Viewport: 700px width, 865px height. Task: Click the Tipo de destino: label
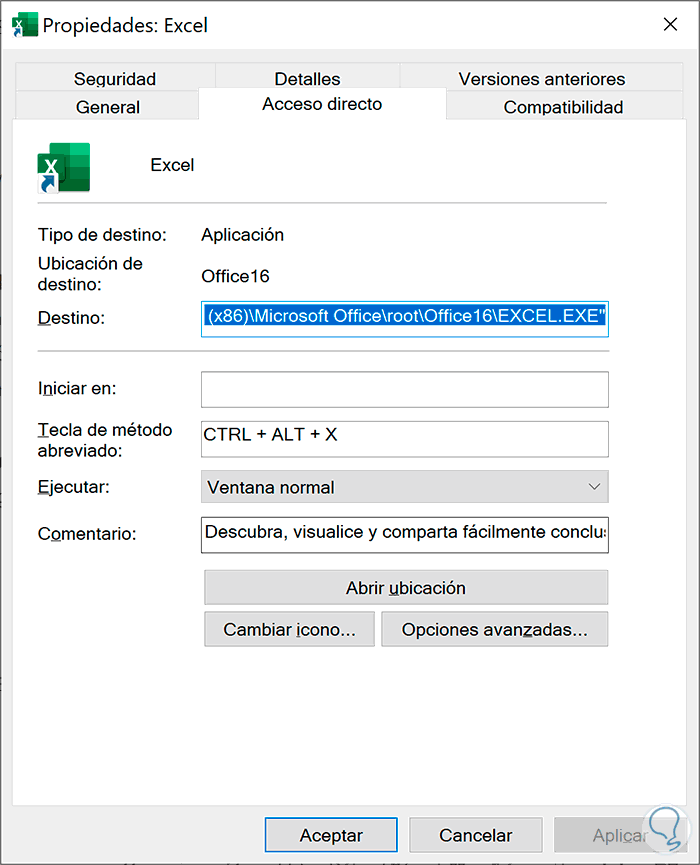click(102, 235)
